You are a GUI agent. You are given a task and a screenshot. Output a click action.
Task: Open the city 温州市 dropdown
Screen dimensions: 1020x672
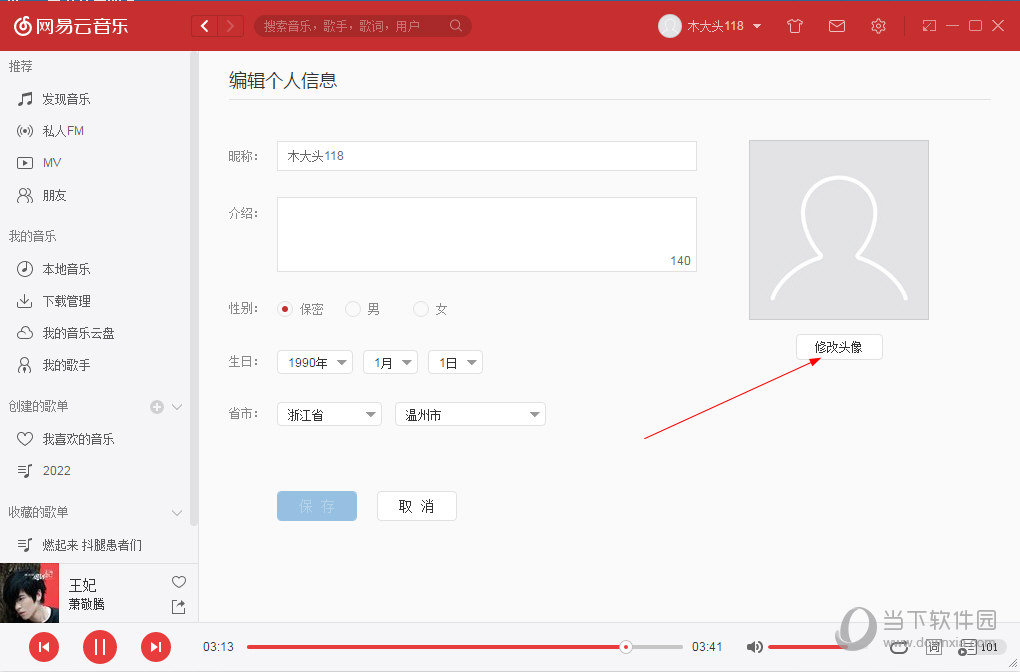pyautogui.click(x=470, y=413)
